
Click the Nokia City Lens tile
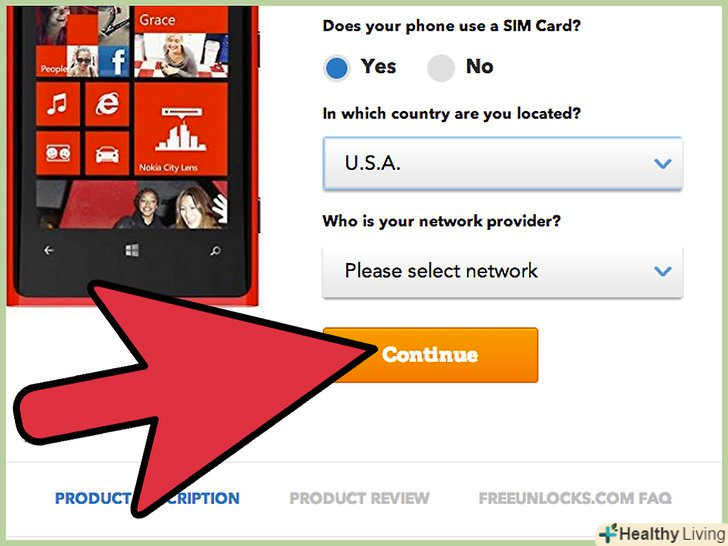coord(181,129)
